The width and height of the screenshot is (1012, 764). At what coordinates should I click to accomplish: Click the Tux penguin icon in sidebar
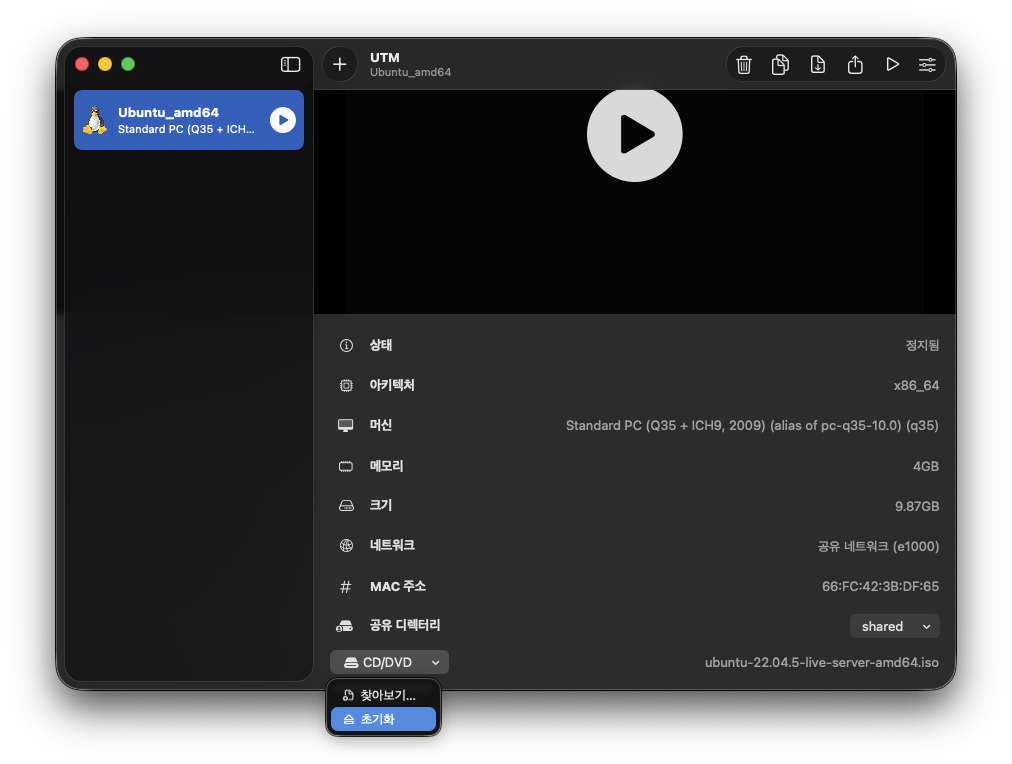pyautogui.click(x=95, y=120)
